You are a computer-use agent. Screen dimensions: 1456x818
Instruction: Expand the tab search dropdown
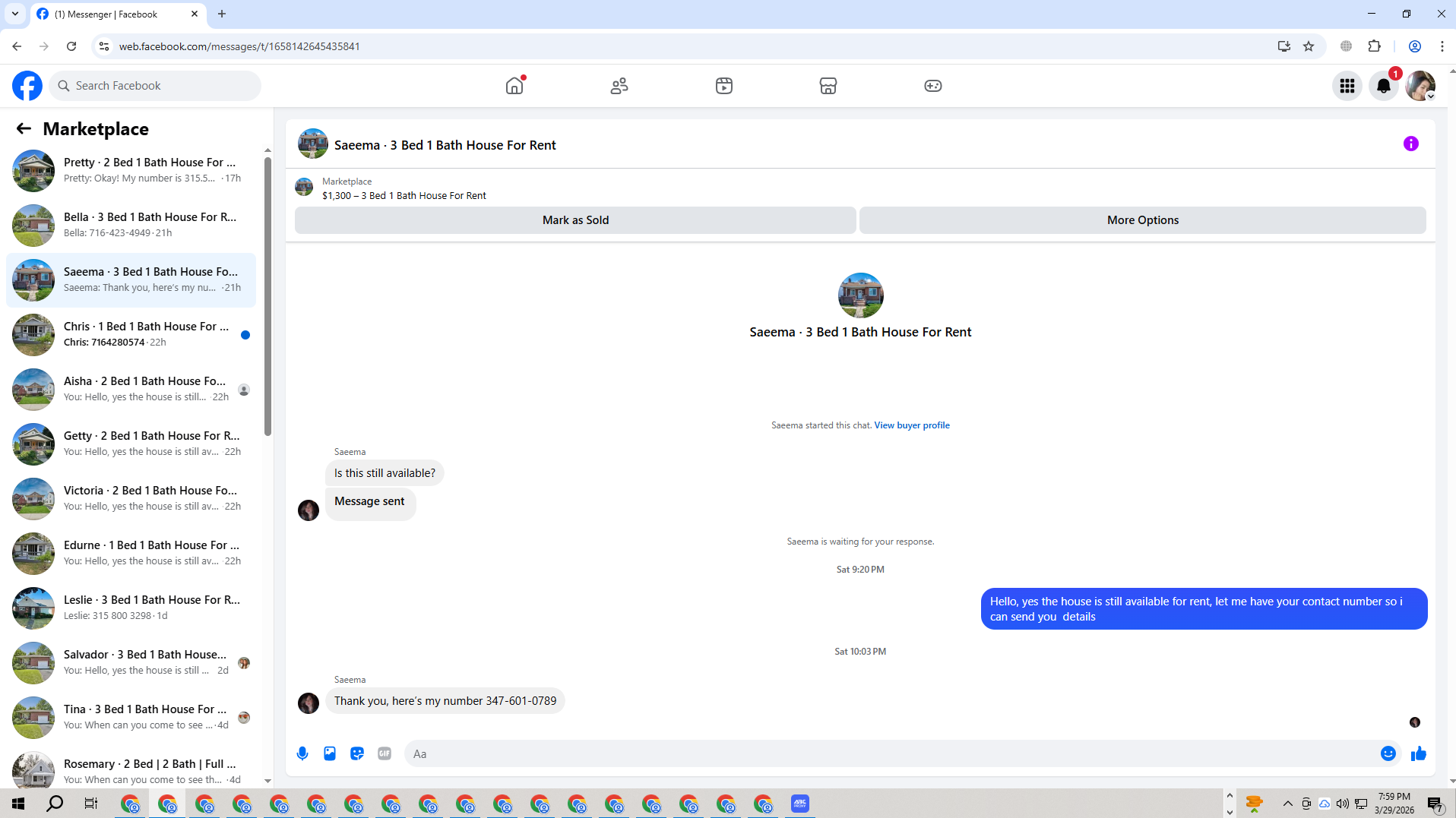[x=15, y=14]
